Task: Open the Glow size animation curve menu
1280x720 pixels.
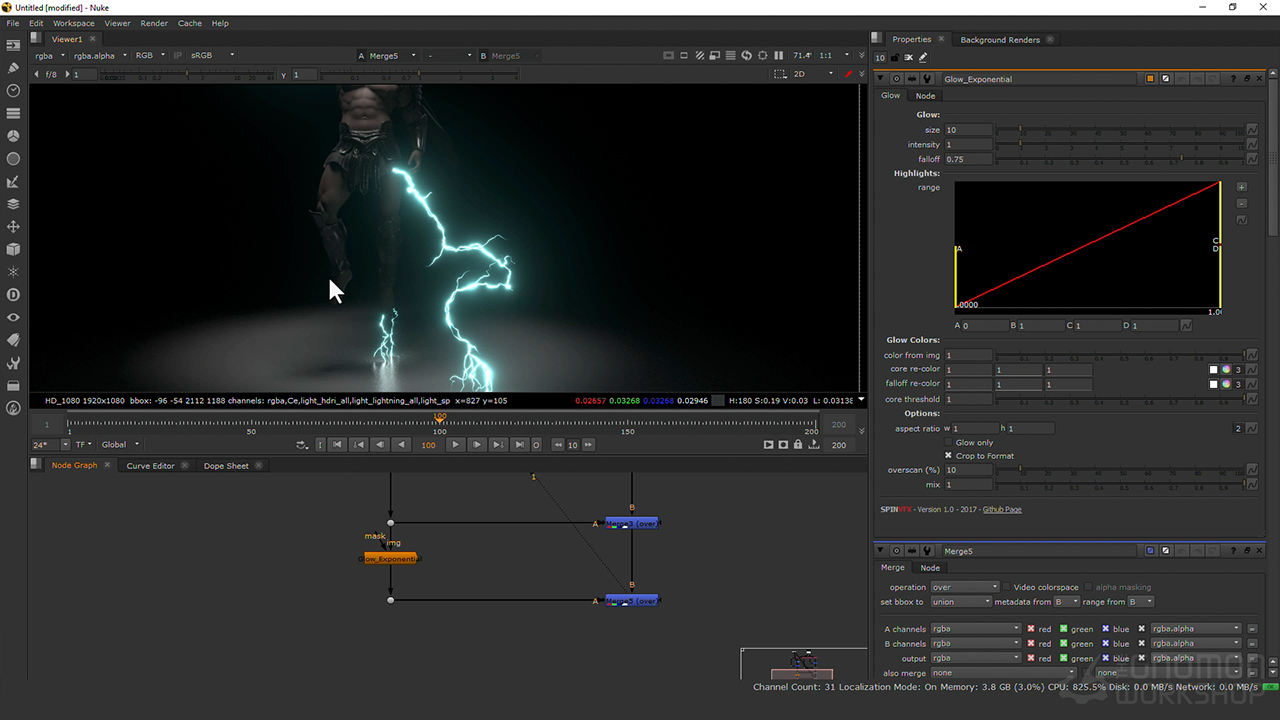Action: click(x=1251, y=130)
